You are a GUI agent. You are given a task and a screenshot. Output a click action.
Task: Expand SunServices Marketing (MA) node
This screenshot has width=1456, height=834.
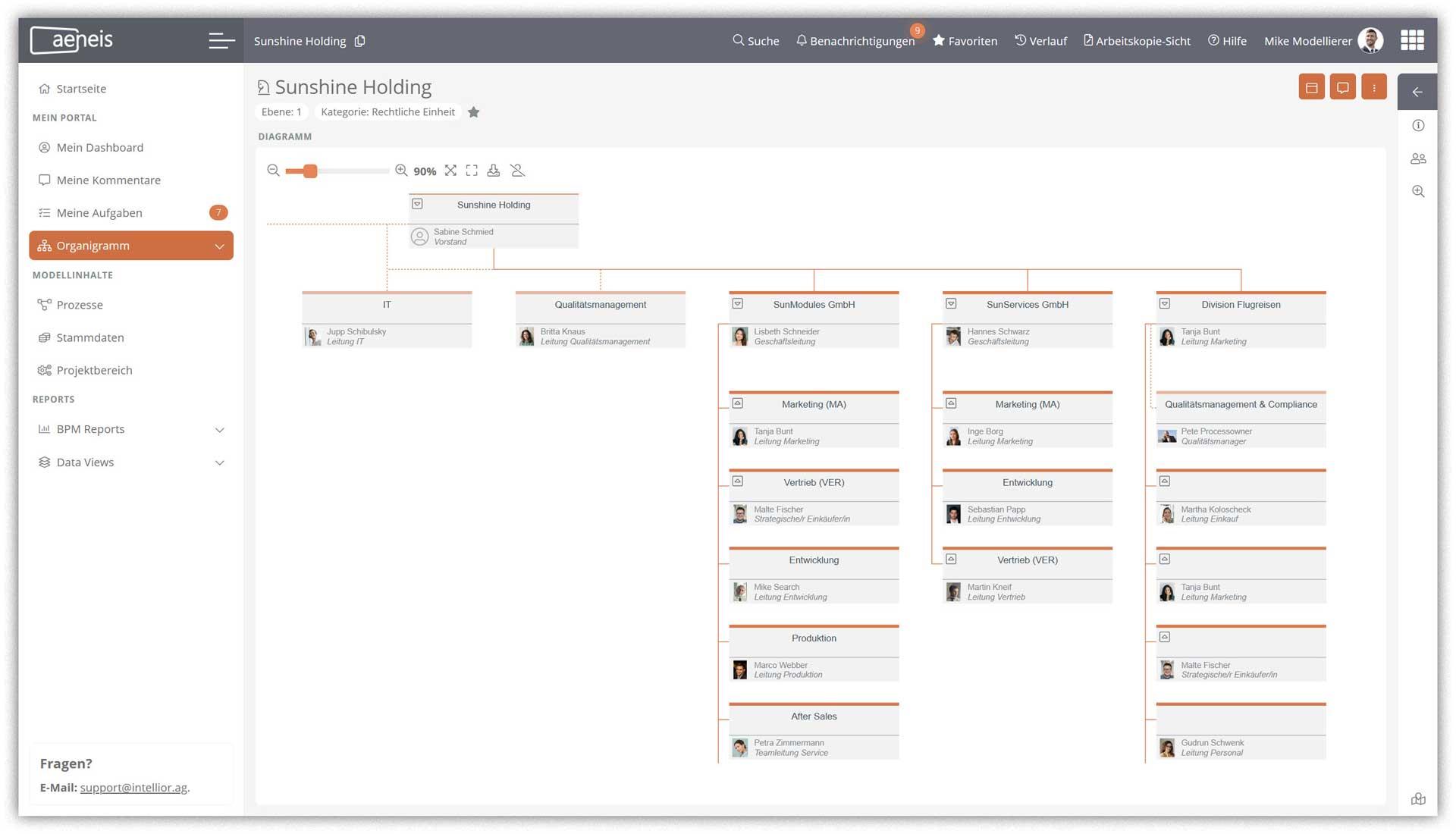pos(951,403)
